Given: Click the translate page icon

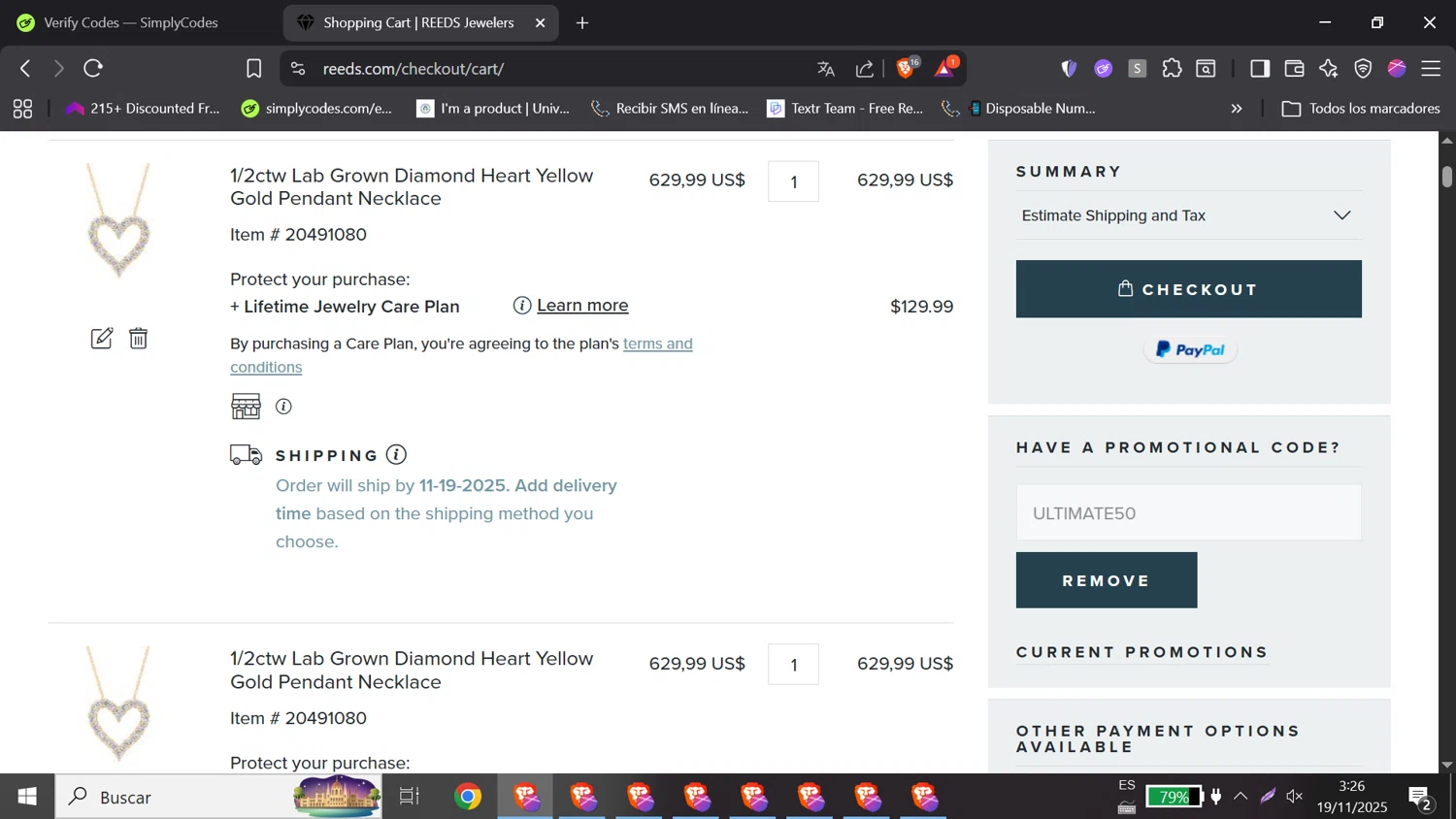Looking at the screenshot, I should (826, 69).
